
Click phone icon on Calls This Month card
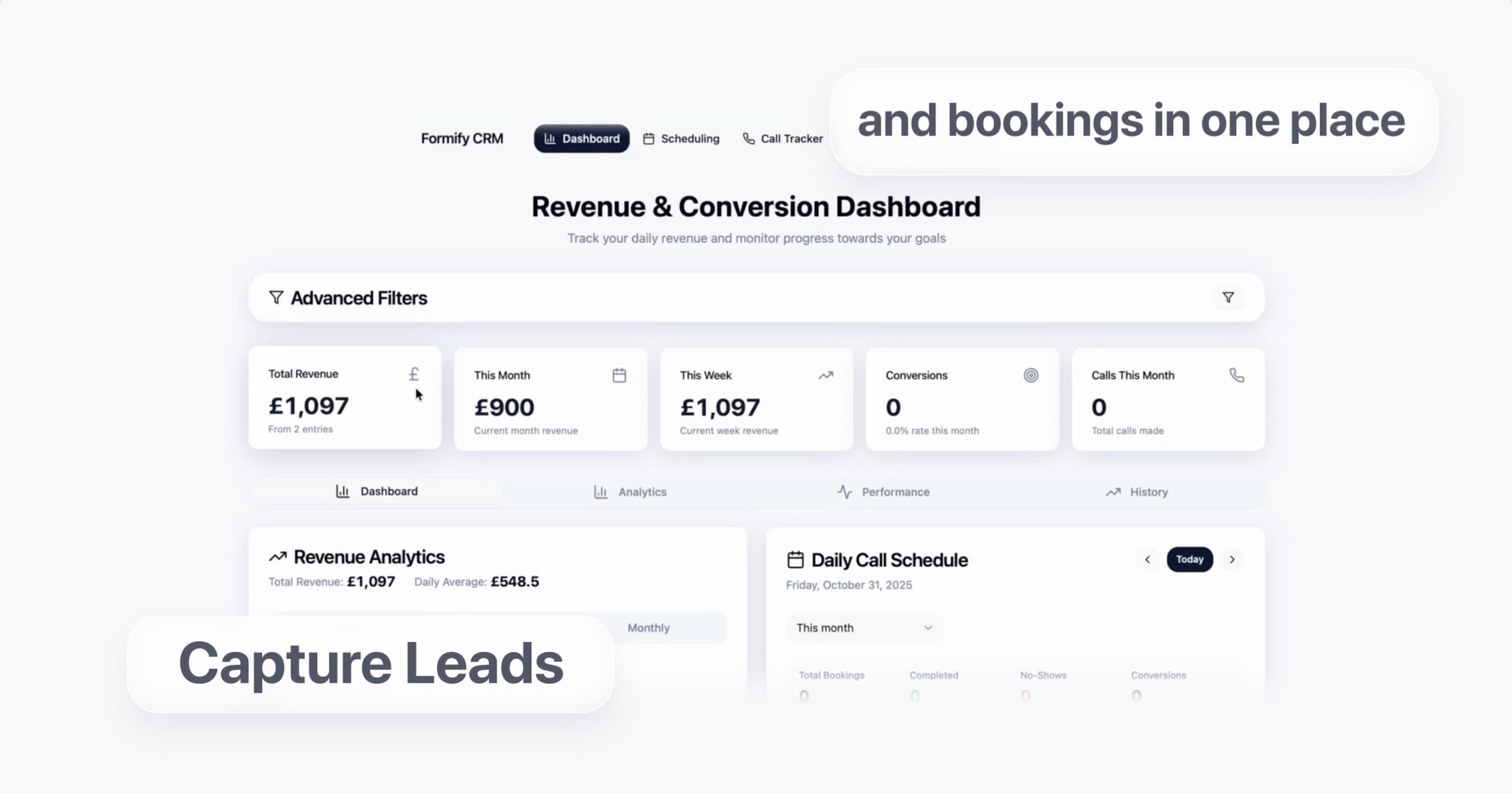tap(1237, 375)
